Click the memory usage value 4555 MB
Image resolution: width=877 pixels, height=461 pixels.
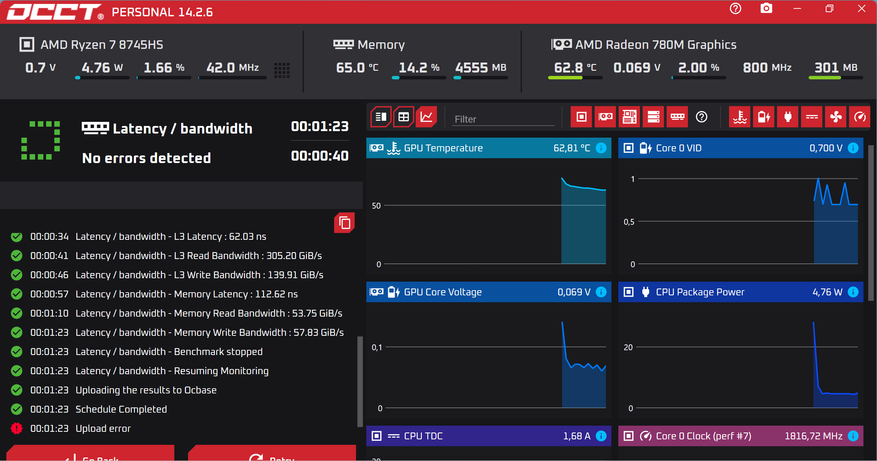coord(480,68)
